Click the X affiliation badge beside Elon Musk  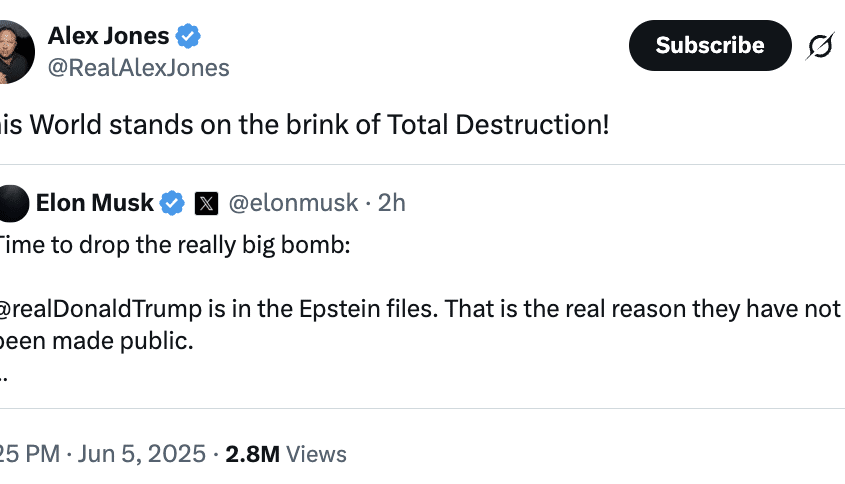point(206,203)
